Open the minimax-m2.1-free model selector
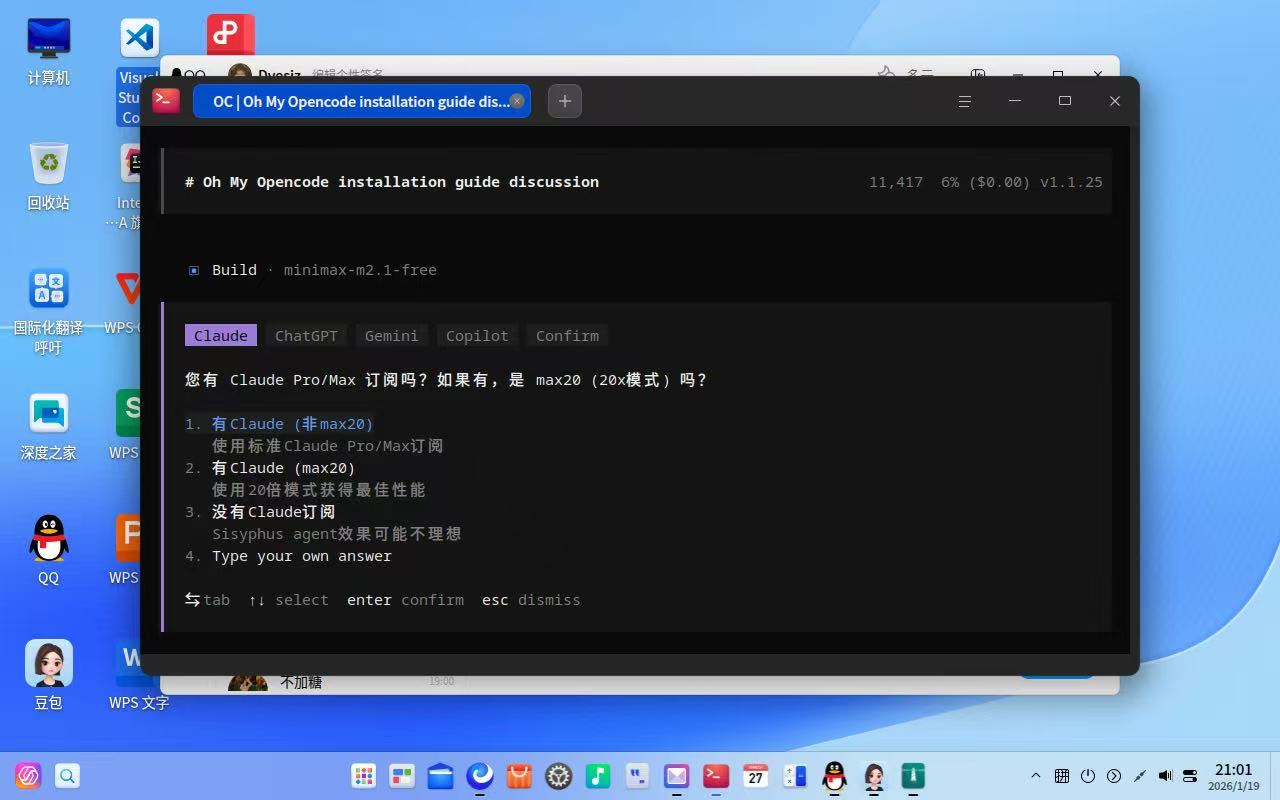The image size is (1280, 800). 360,269
